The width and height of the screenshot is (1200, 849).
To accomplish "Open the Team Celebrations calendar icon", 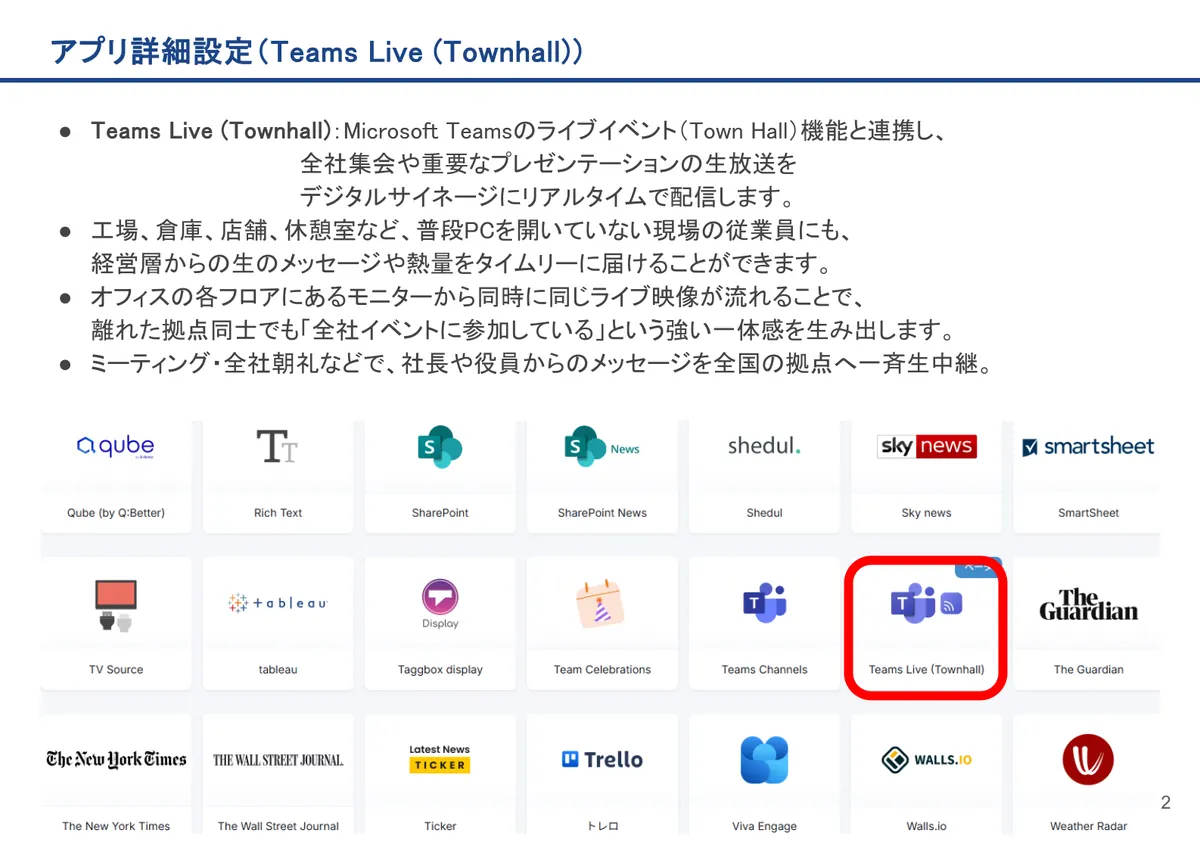I will [x=601, y=603].
